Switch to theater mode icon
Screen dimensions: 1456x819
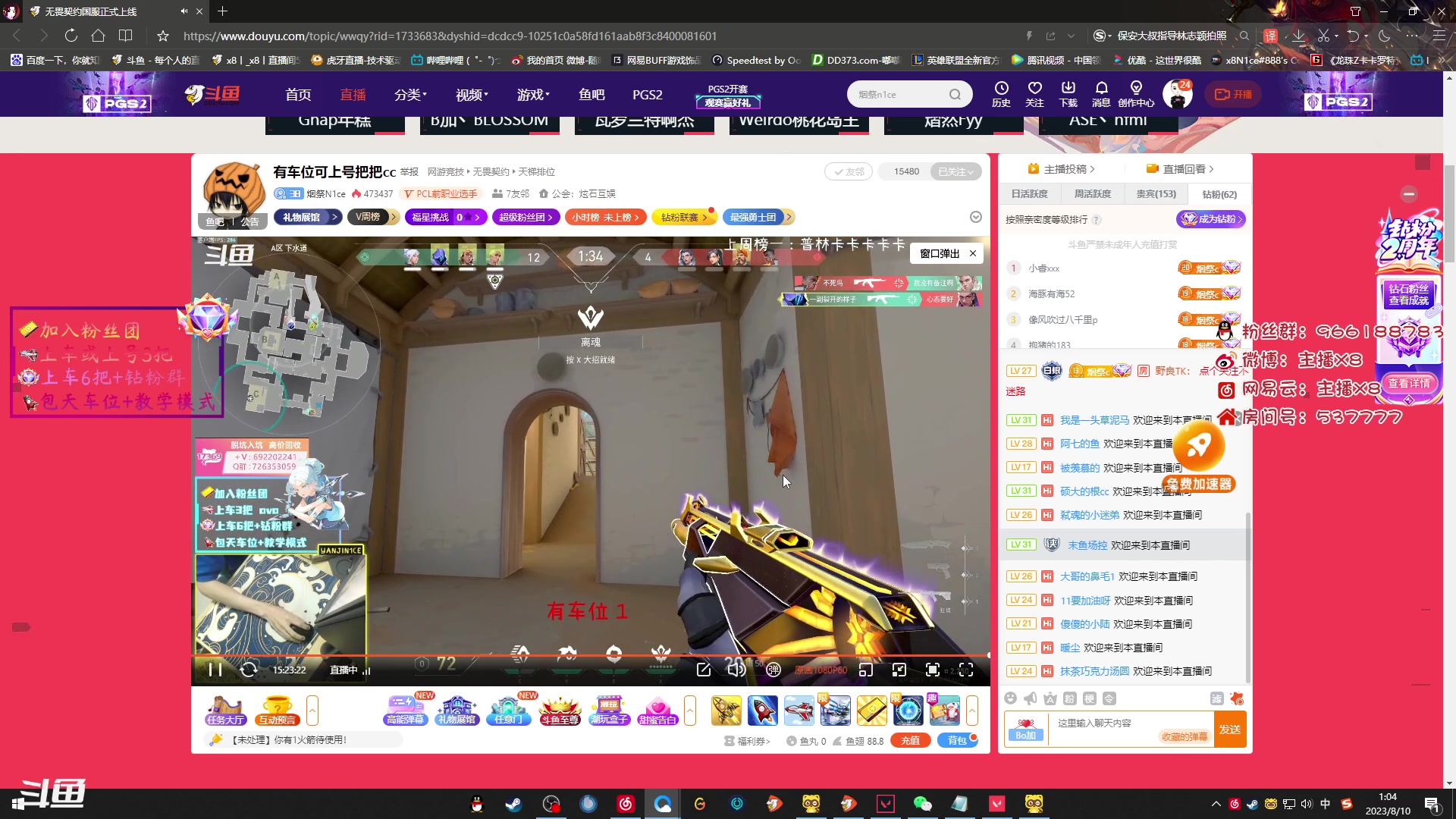[x=899, y=670]
